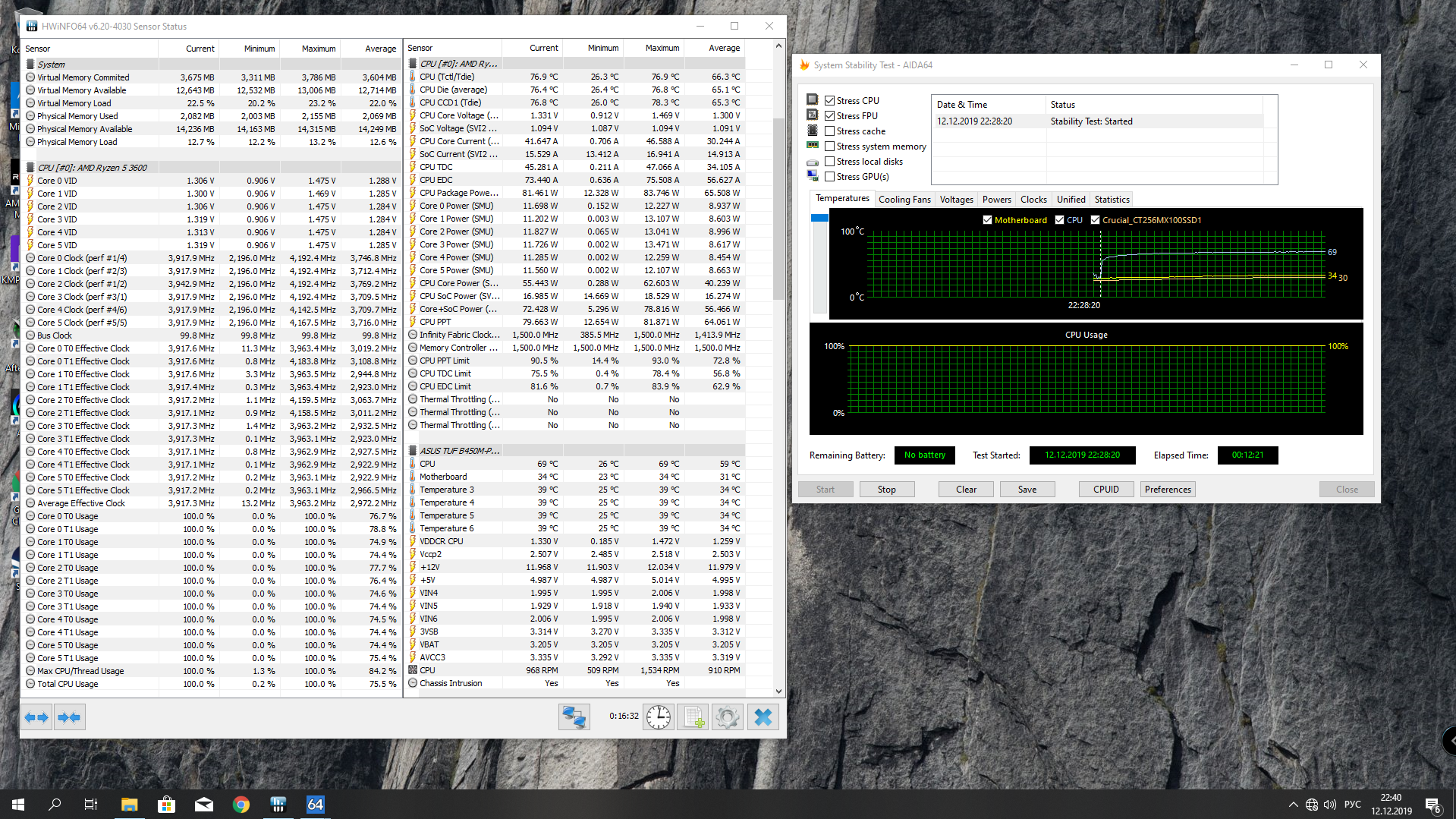
Task: Uncheck Stress FPU checkbox
Action: click(x=830, y=115)
